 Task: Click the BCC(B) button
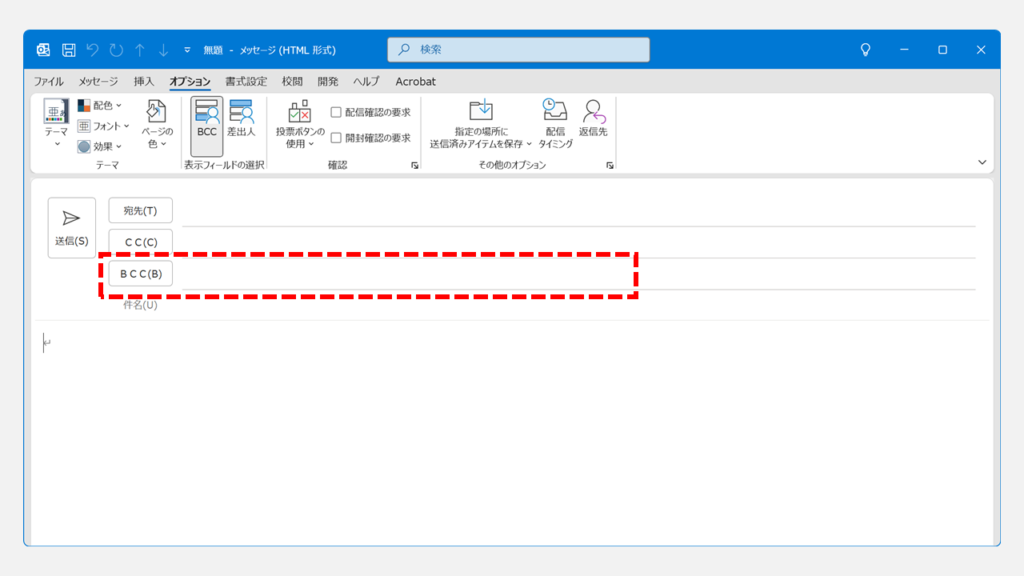(x=140, y=274)
